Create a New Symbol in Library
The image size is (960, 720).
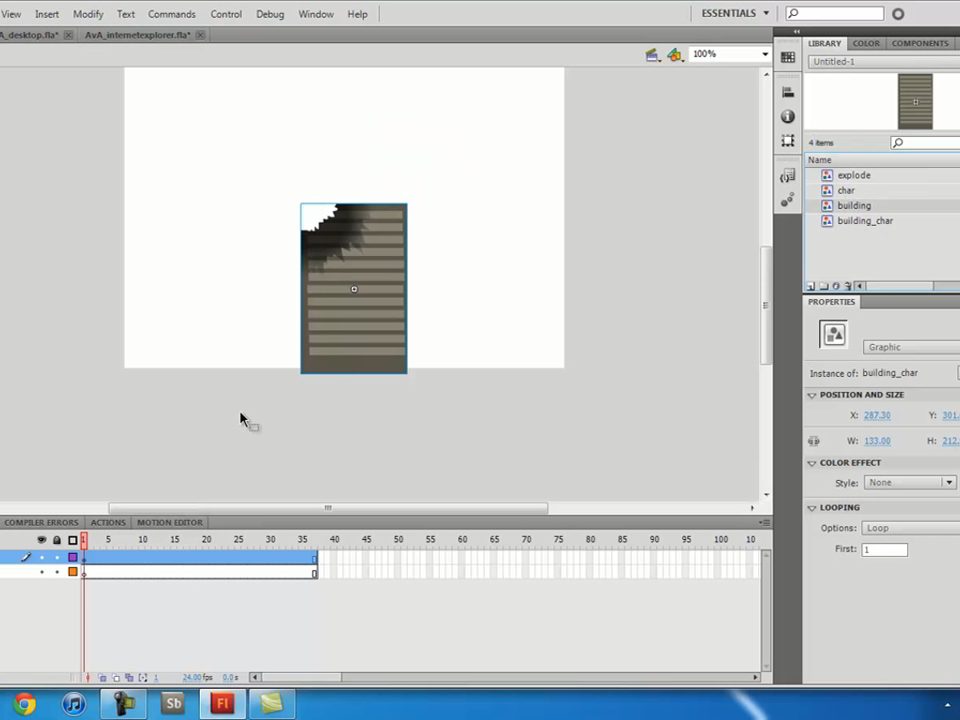coord(811,286)
